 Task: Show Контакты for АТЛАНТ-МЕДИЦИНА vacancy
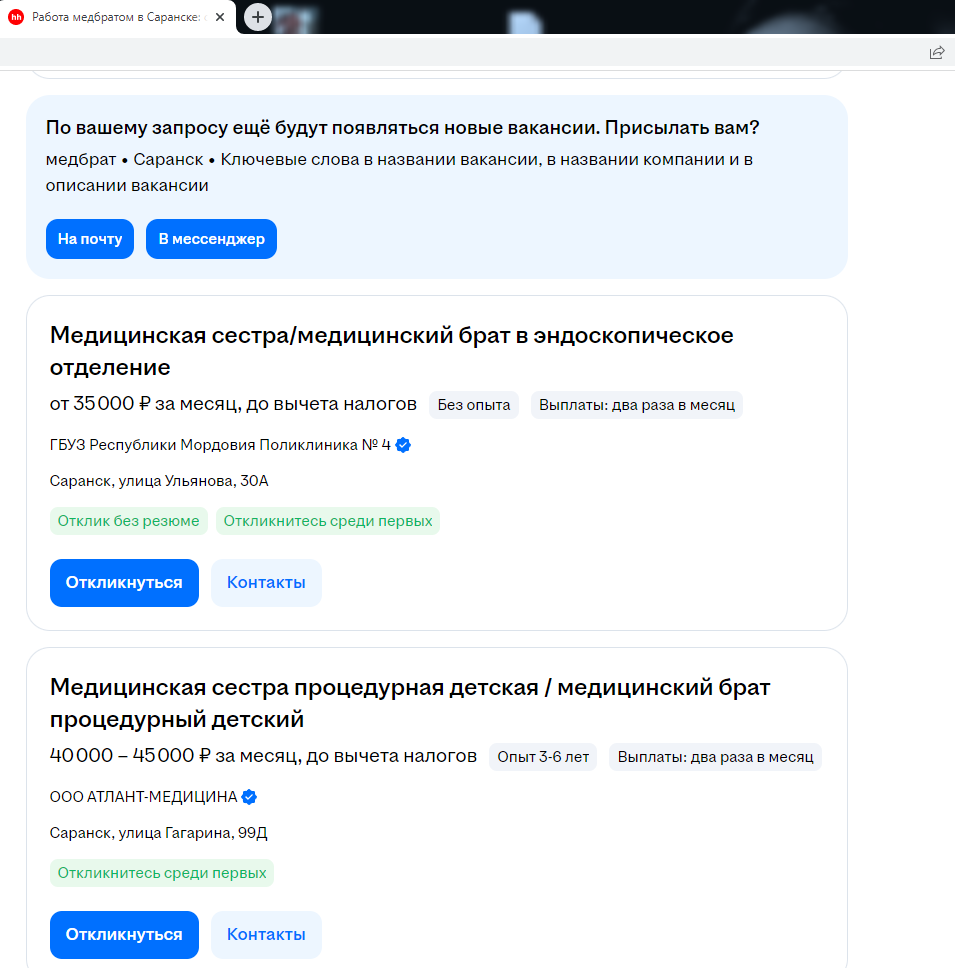266,935
